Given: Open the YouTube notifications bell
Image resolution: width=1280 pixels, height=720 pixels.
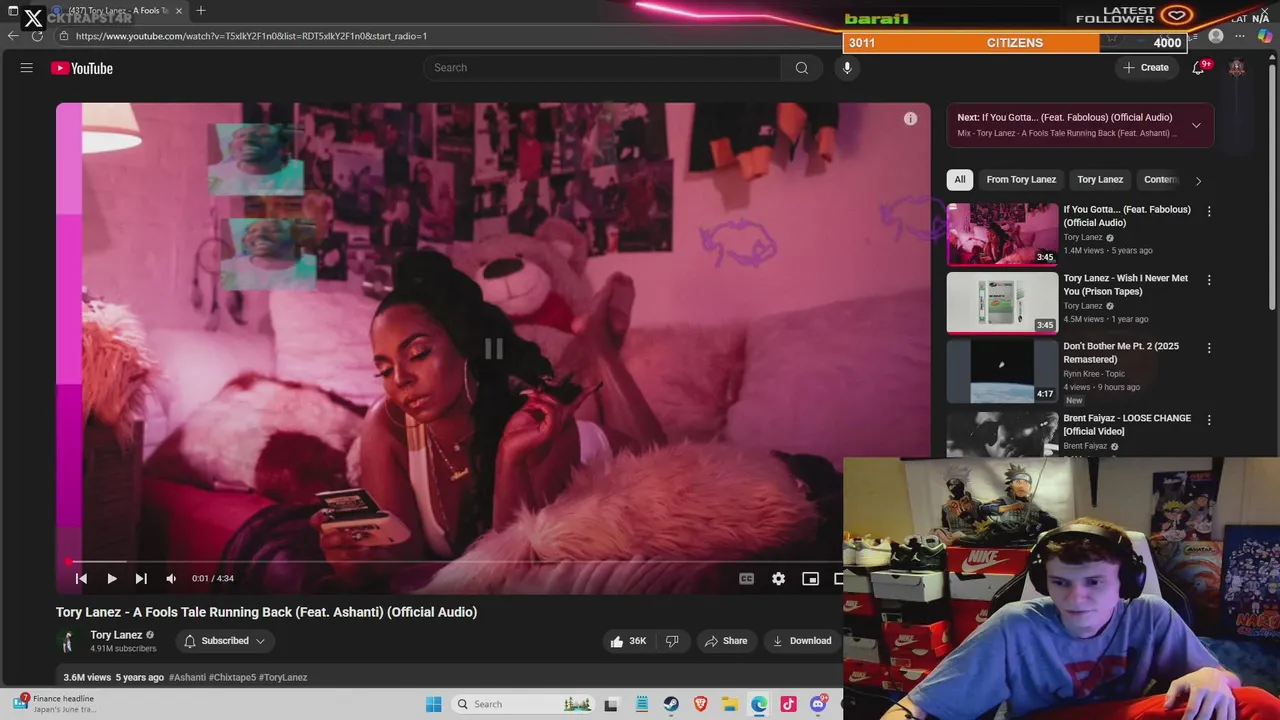Looking at the screenshot, I should coord(1198,68).
